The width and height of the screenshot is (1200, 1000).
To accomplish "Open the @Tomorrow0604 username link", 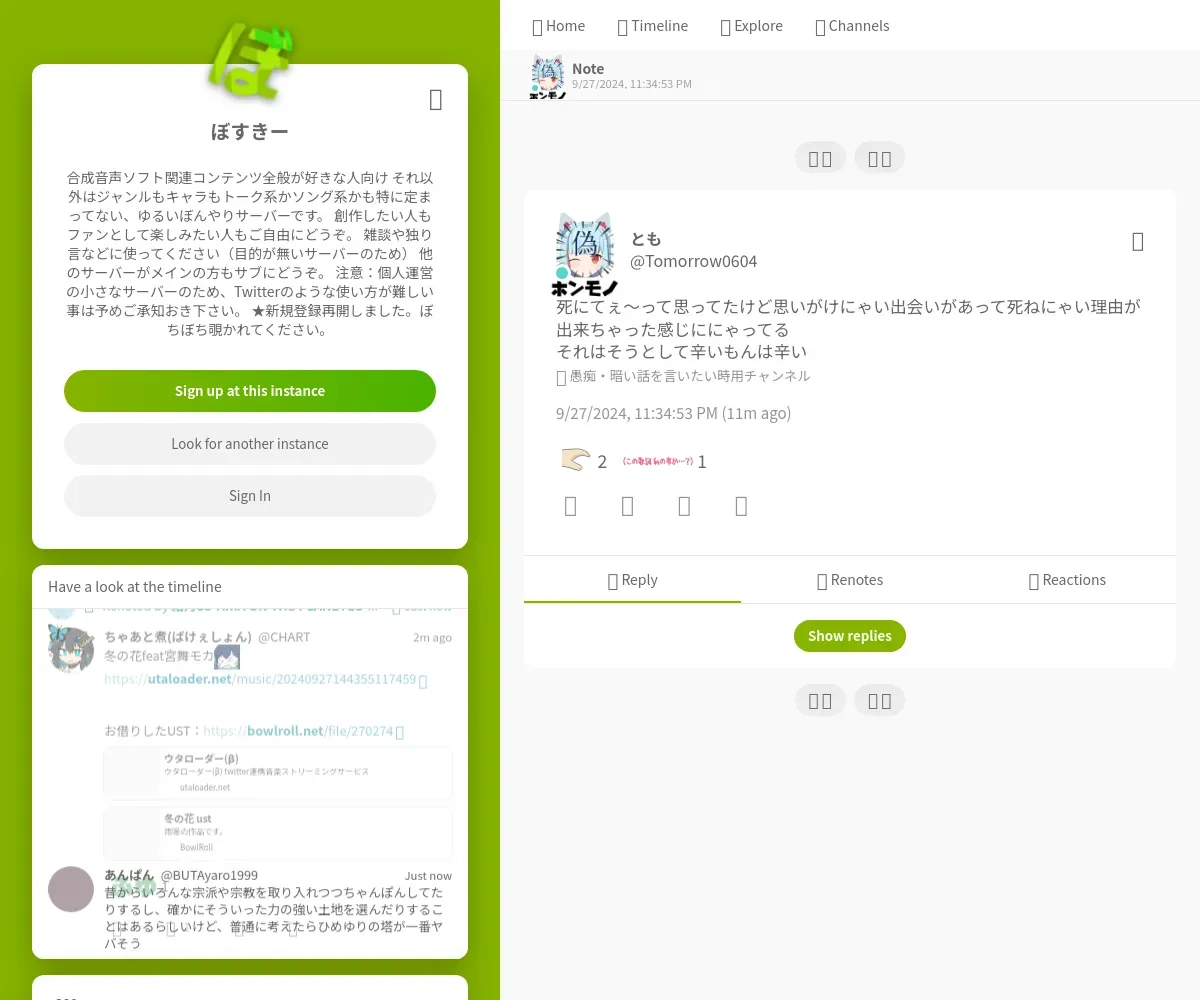I will click(693, 261).
